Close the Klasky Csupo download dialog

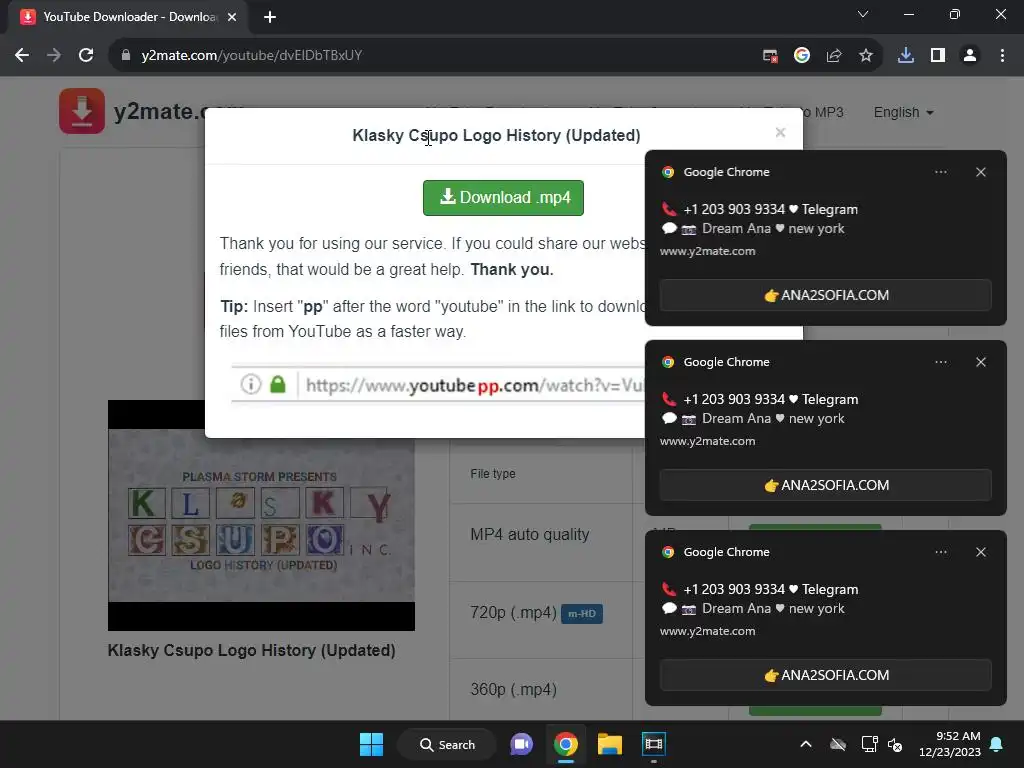click(780, 133)
